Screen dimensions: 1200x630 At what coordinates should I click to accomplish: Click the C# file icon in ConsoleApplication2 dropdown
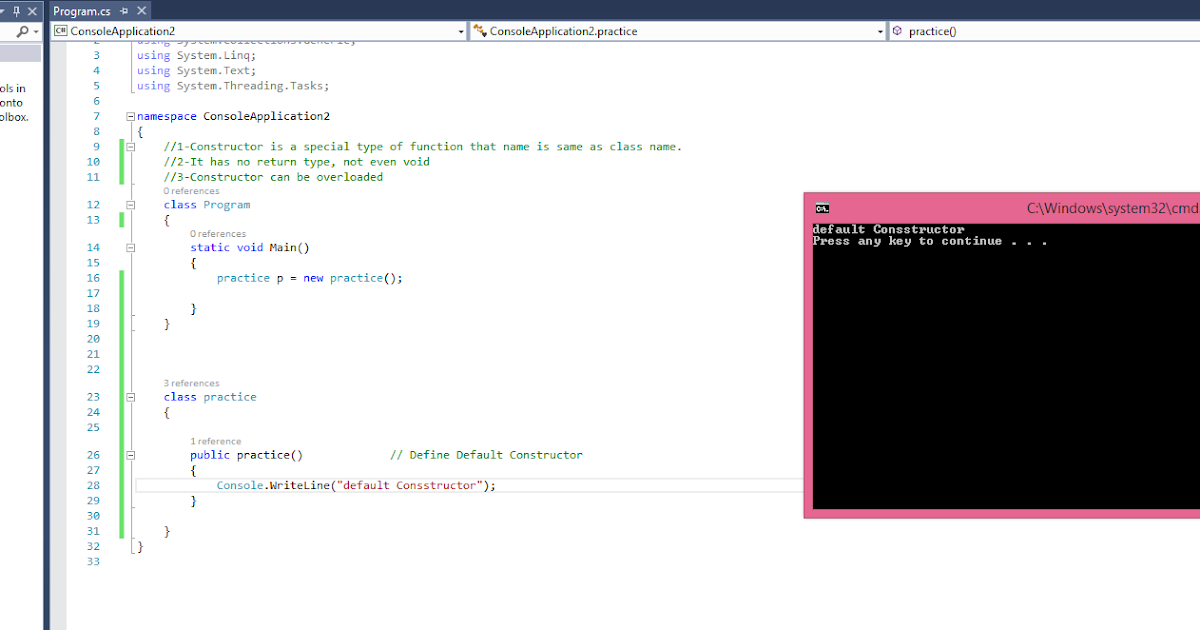pyautogui.click(x=60, y=31)
